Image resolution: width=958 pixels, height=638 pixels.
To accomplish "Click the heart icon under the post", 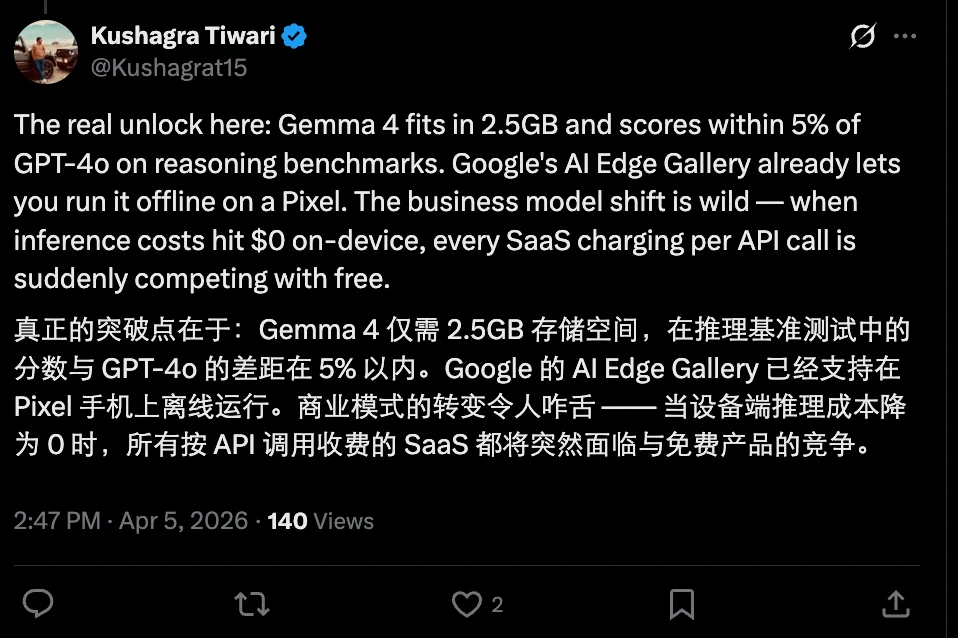I will point(466,604).
